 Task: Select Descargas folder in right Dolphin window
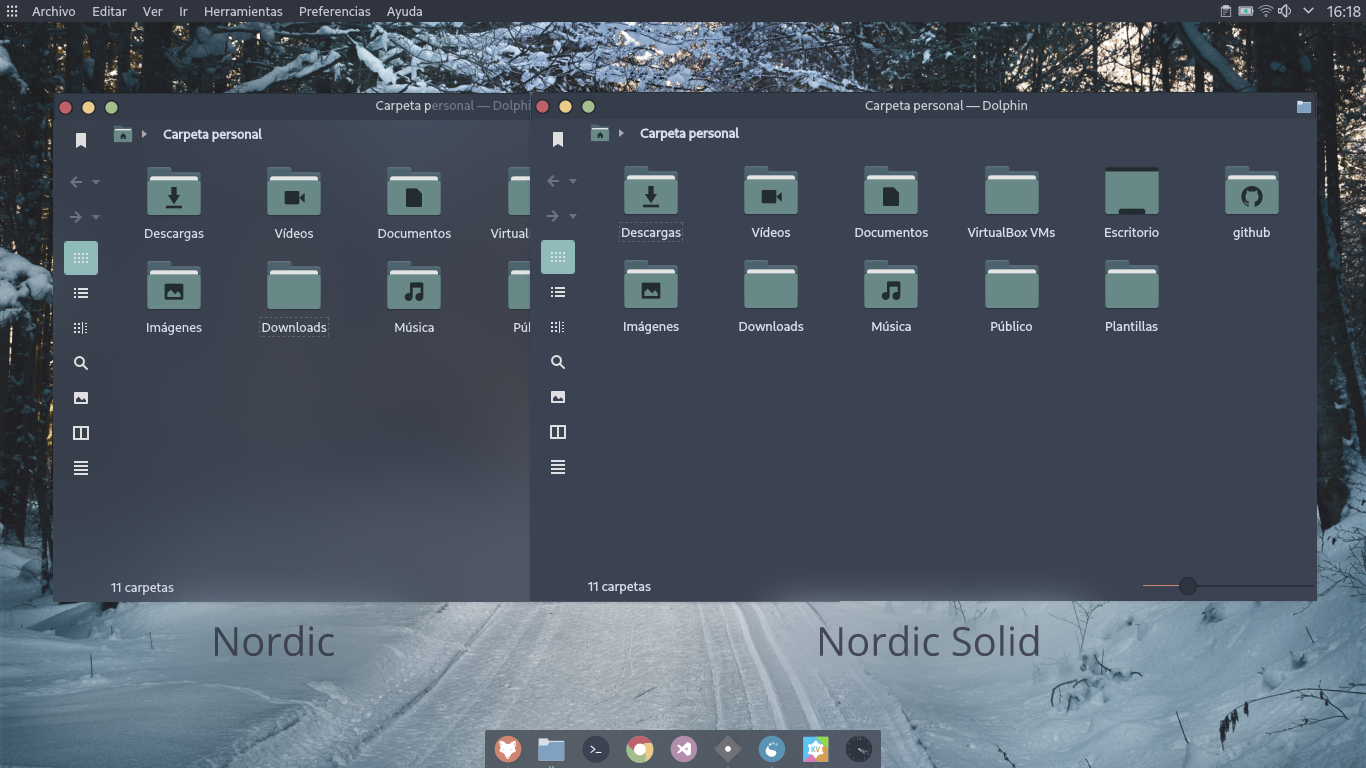[650, 204]
